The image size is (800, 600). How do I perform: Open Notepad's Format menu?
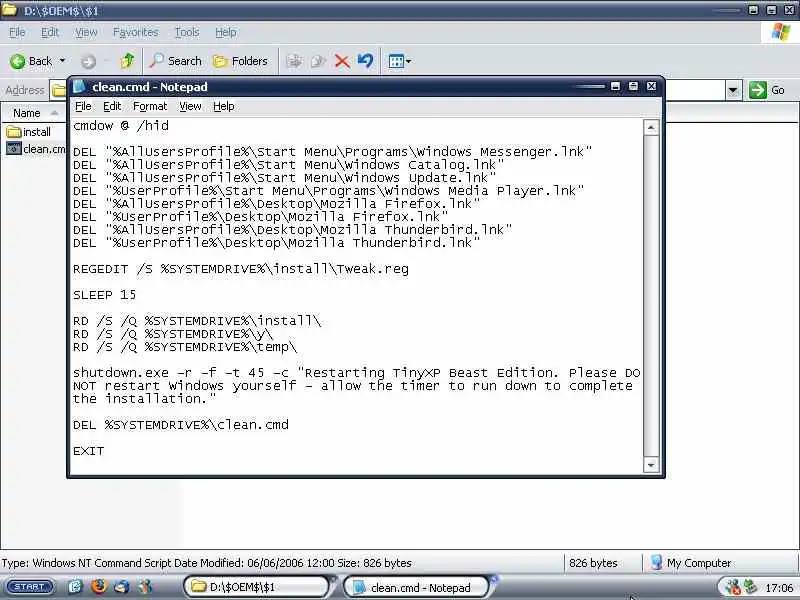tap(150, 106)
